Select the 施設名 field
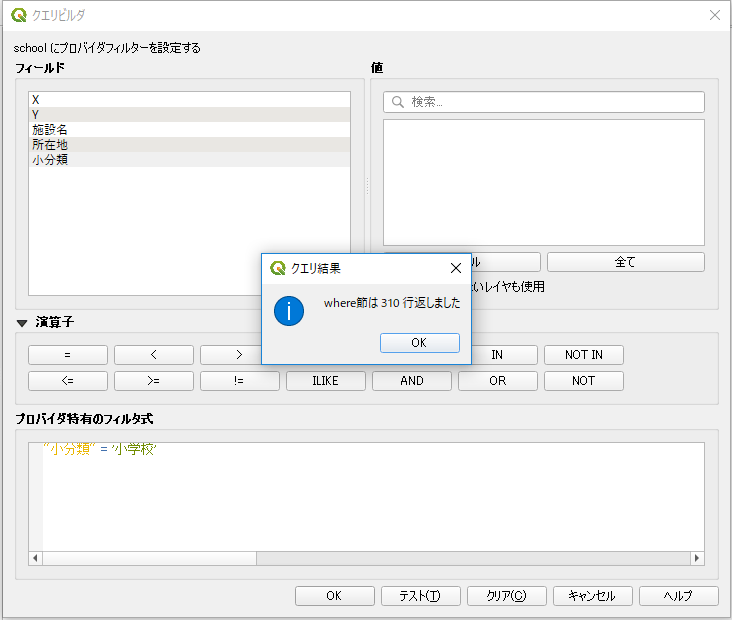 point(189,130)
